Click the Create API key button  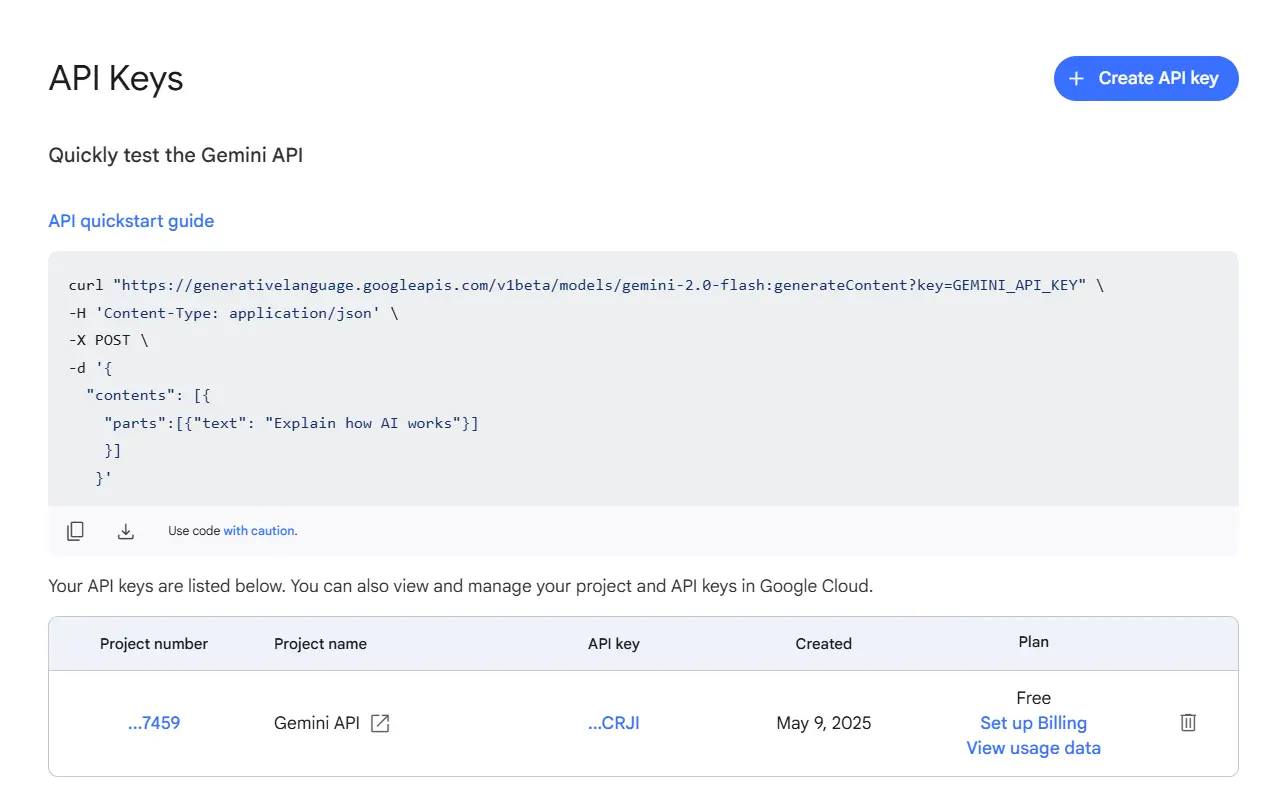1146,78
